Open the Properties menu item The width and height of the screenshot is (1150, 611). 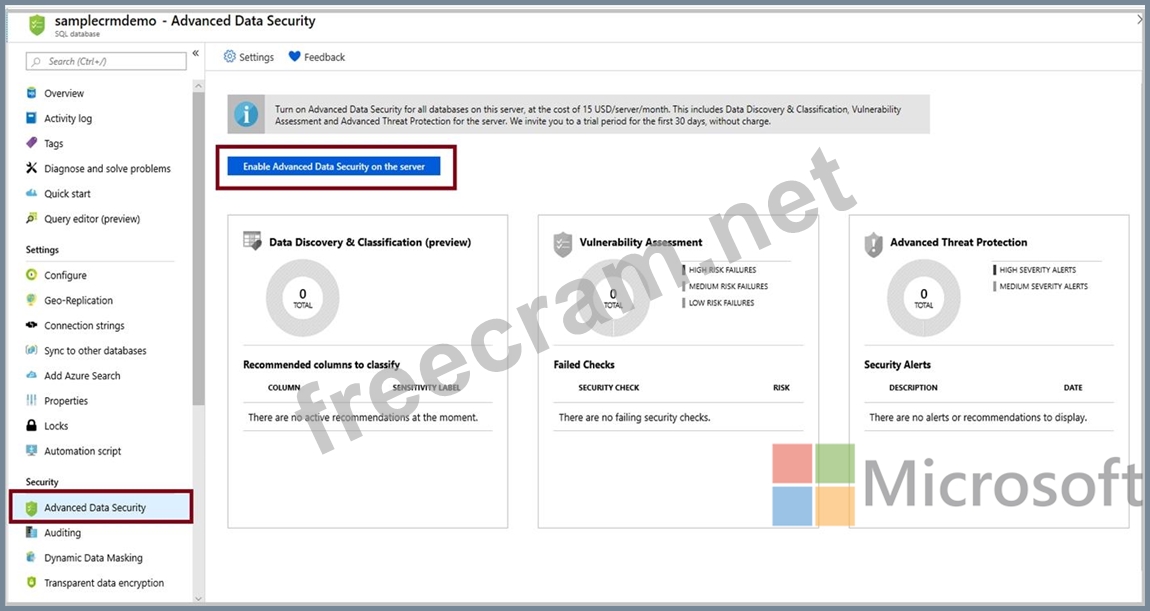click(x=66, y=400)
